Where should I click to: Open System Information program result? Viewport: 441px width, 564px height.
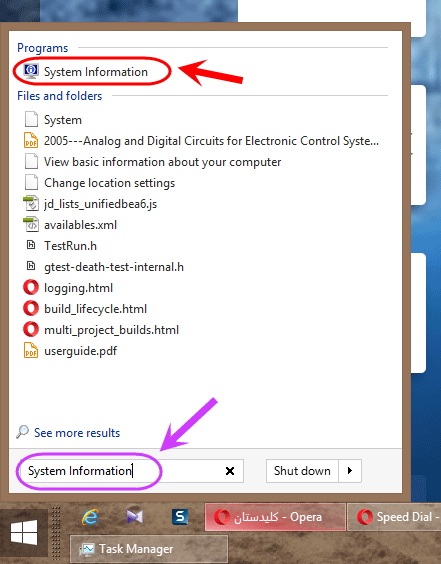tap(96, 72)
